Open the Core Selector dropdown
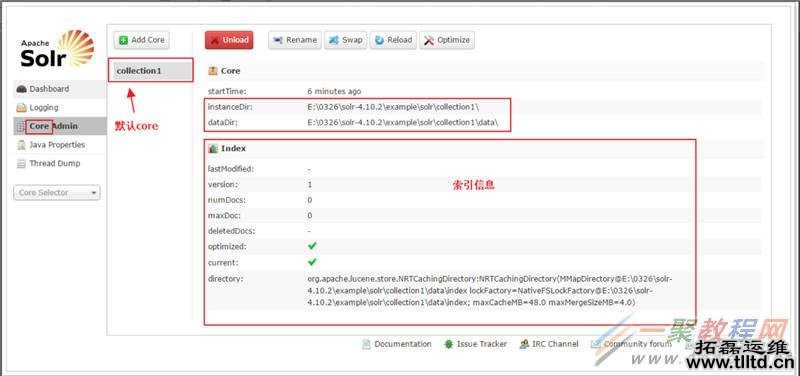800x376 pixels. point(57,192)
